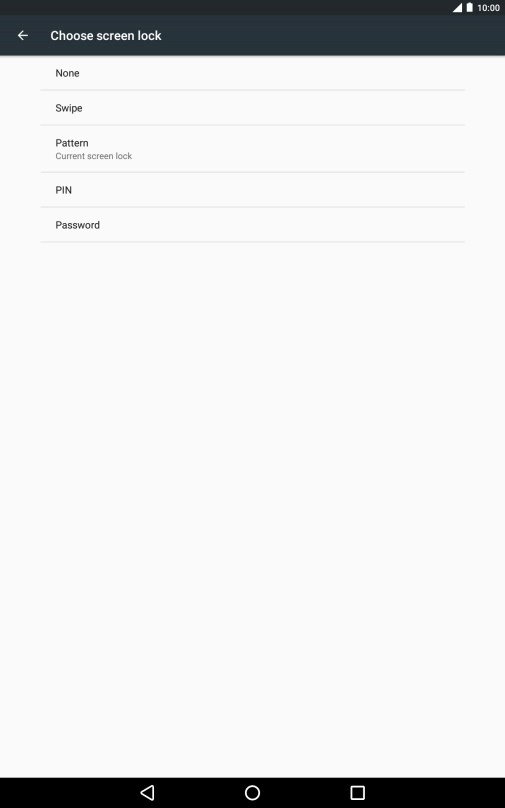Tap the word 'Swipe' in the list
505x808 pixels.
click(69, 108)
